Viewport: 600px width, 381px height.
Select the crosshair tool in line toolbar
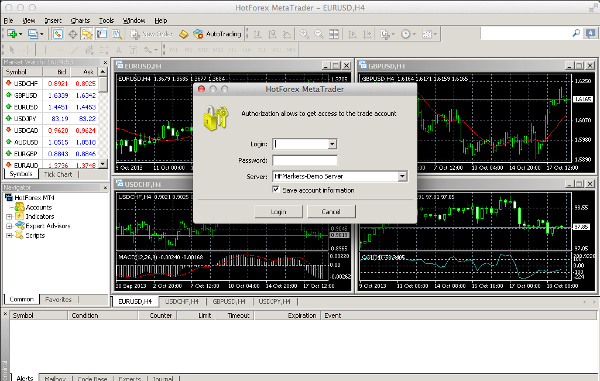[27, 50]
